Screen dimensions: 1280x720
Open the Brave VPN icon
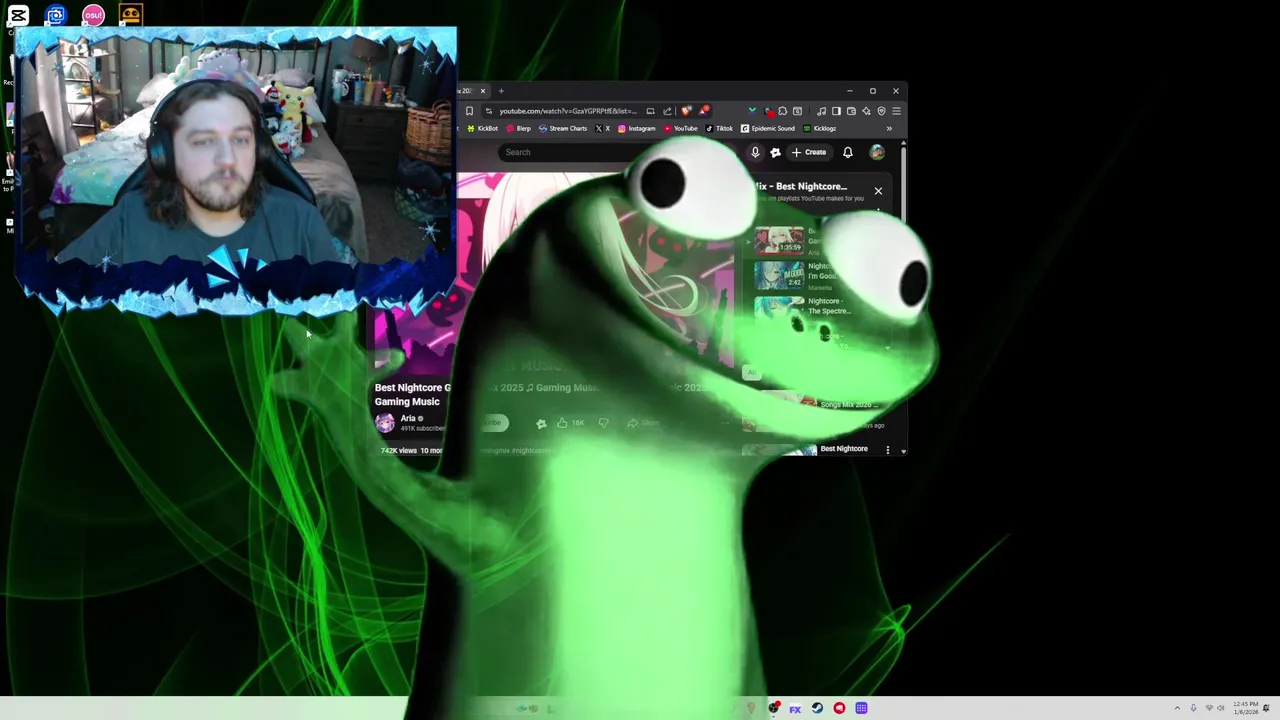881,111
